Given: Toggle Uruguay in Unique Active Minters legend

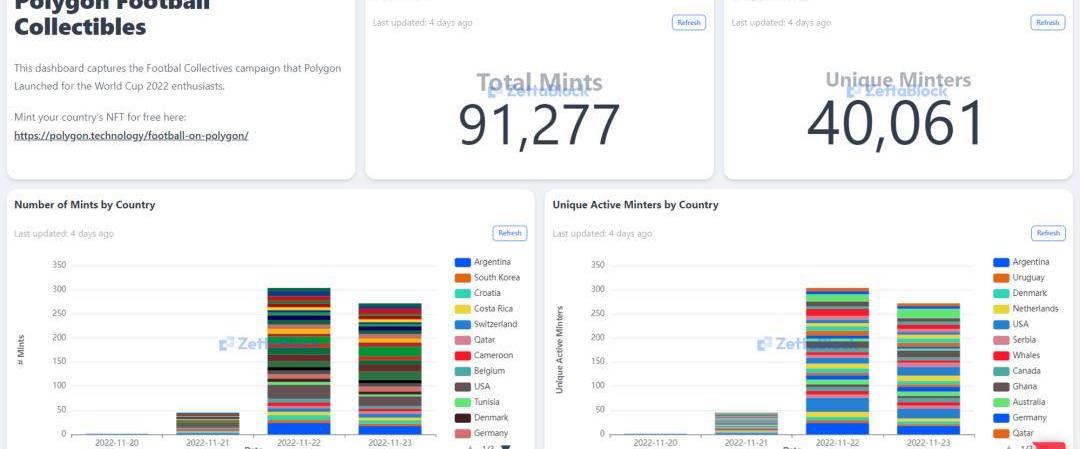Looking at the screenshot, I should [x=1028, y=278].
